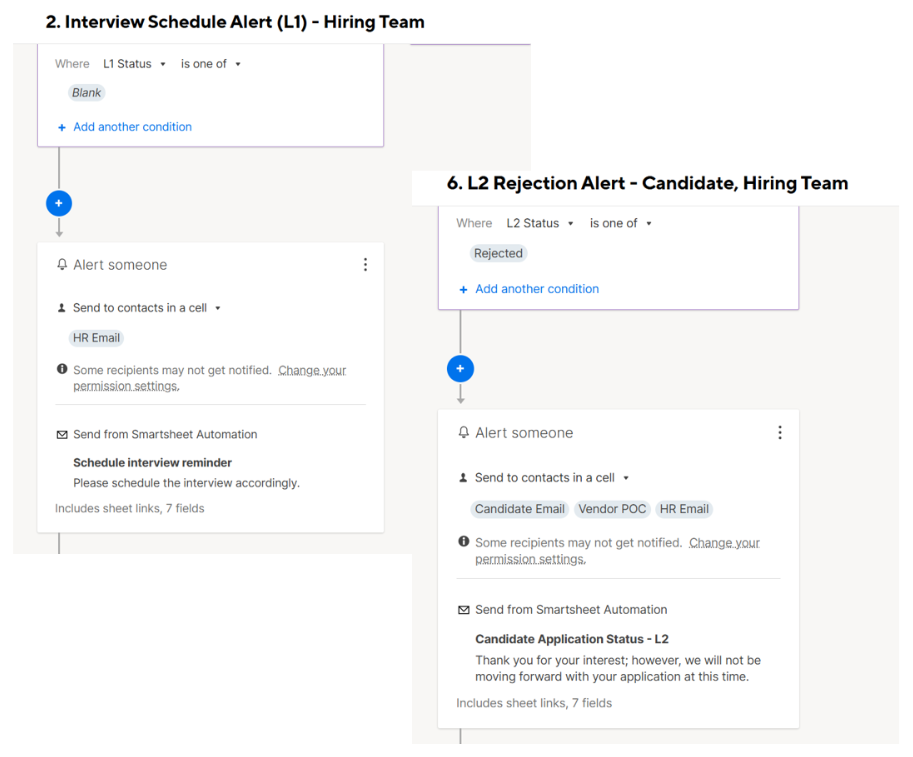Click the Vendor POC recipient chip
The width and height of the screenshot is (913, 757).
click(x=612, y=509)
